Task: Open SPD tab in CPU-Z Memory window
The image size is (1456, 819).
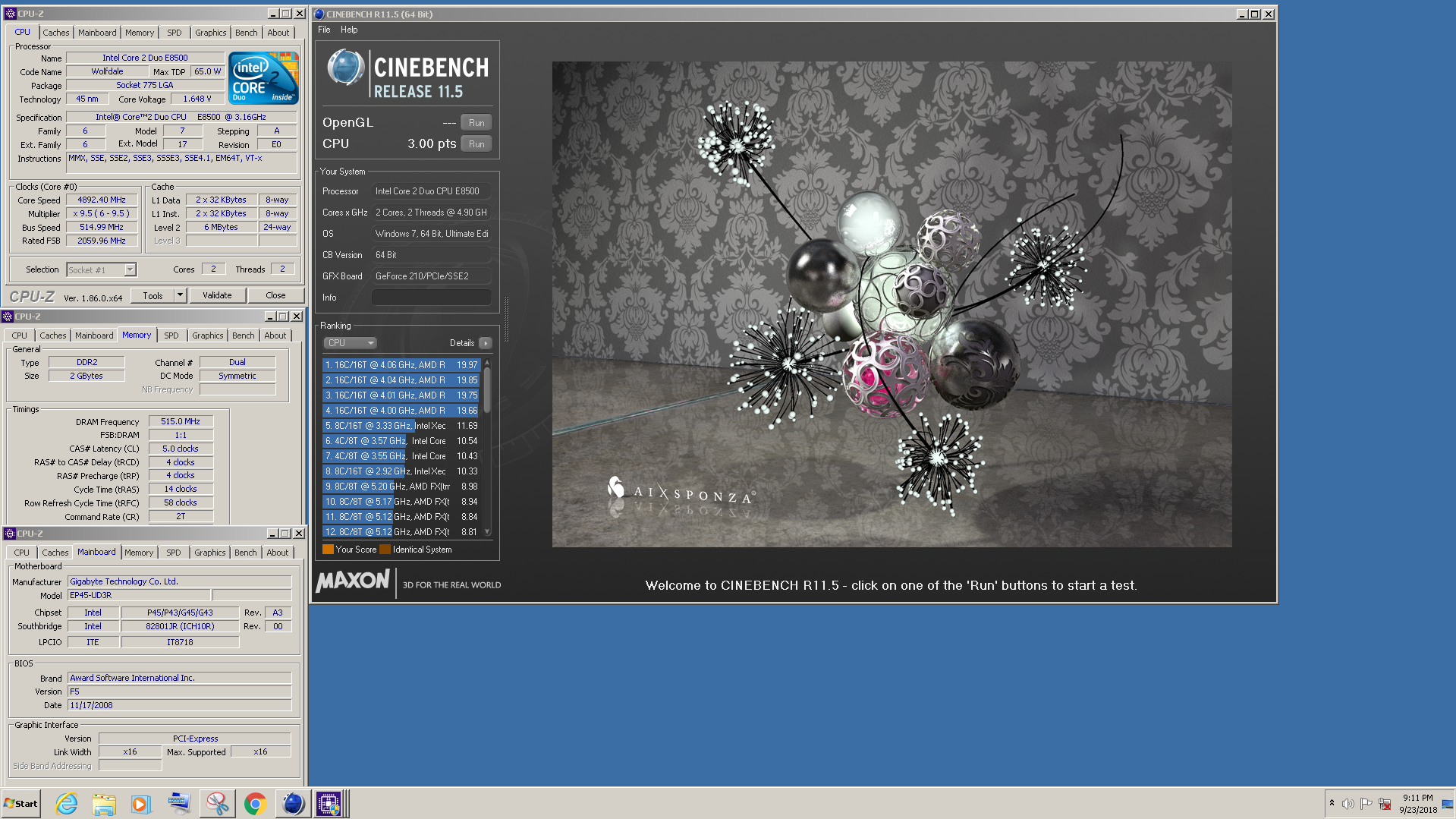Action: tap(171, 335)
